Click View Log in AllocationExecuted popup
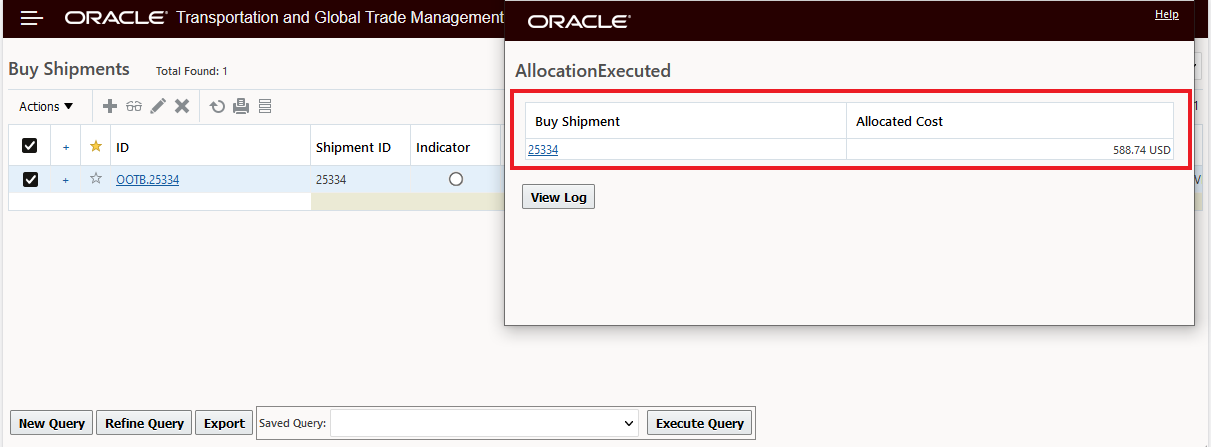The image size is (1211, 447). tap(559, 197)
